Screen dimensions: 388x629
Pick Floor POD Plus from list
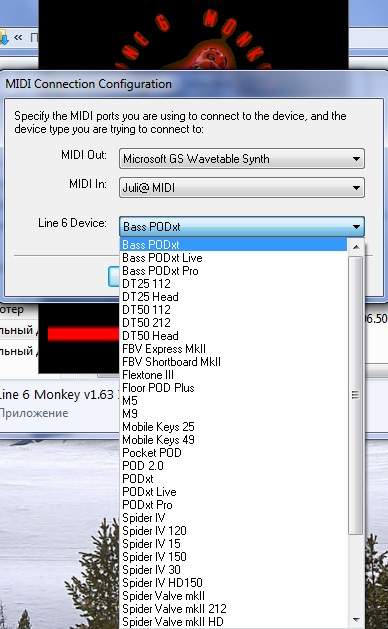[234, 388]
